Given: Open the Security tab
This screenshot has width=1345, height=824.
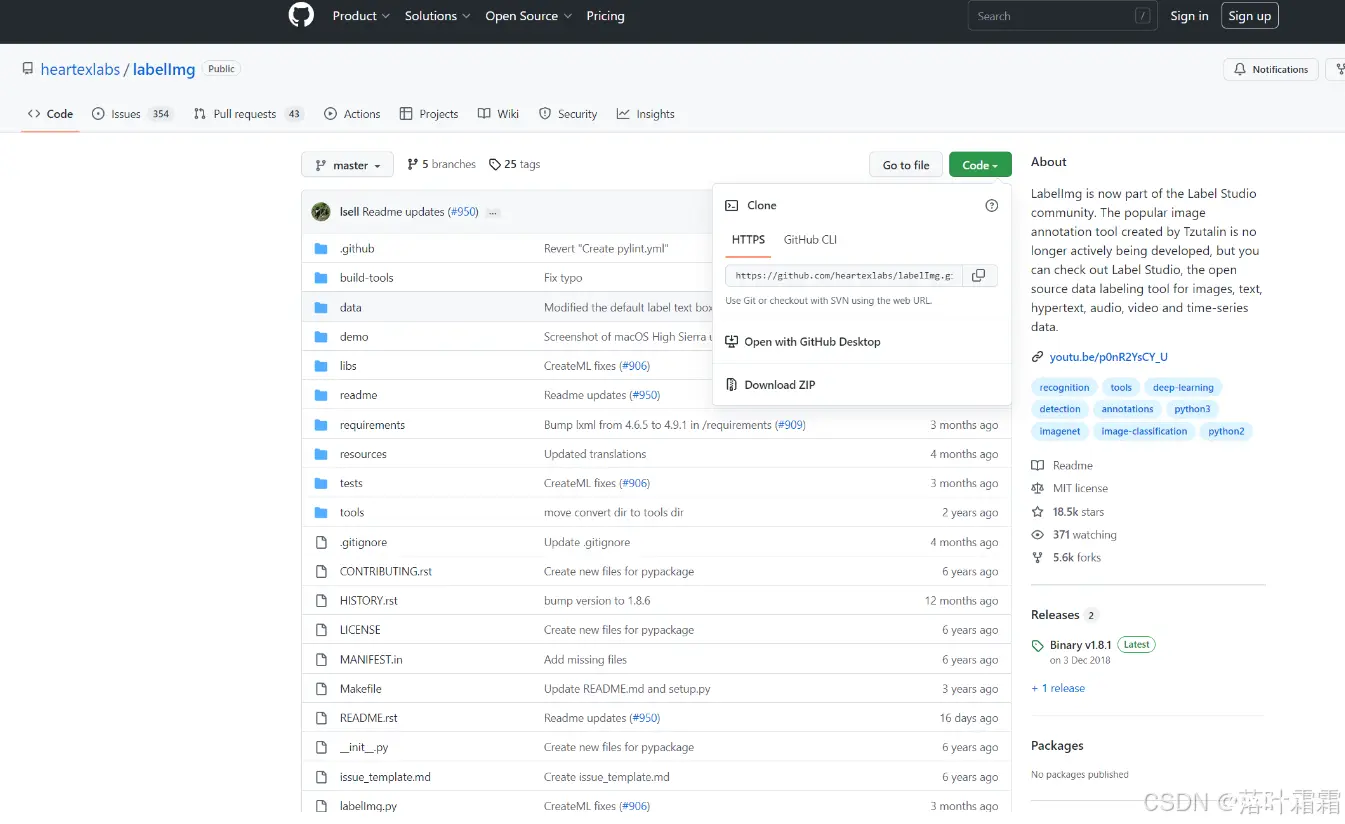Looking at the screenshot, I should pos(568,114).
